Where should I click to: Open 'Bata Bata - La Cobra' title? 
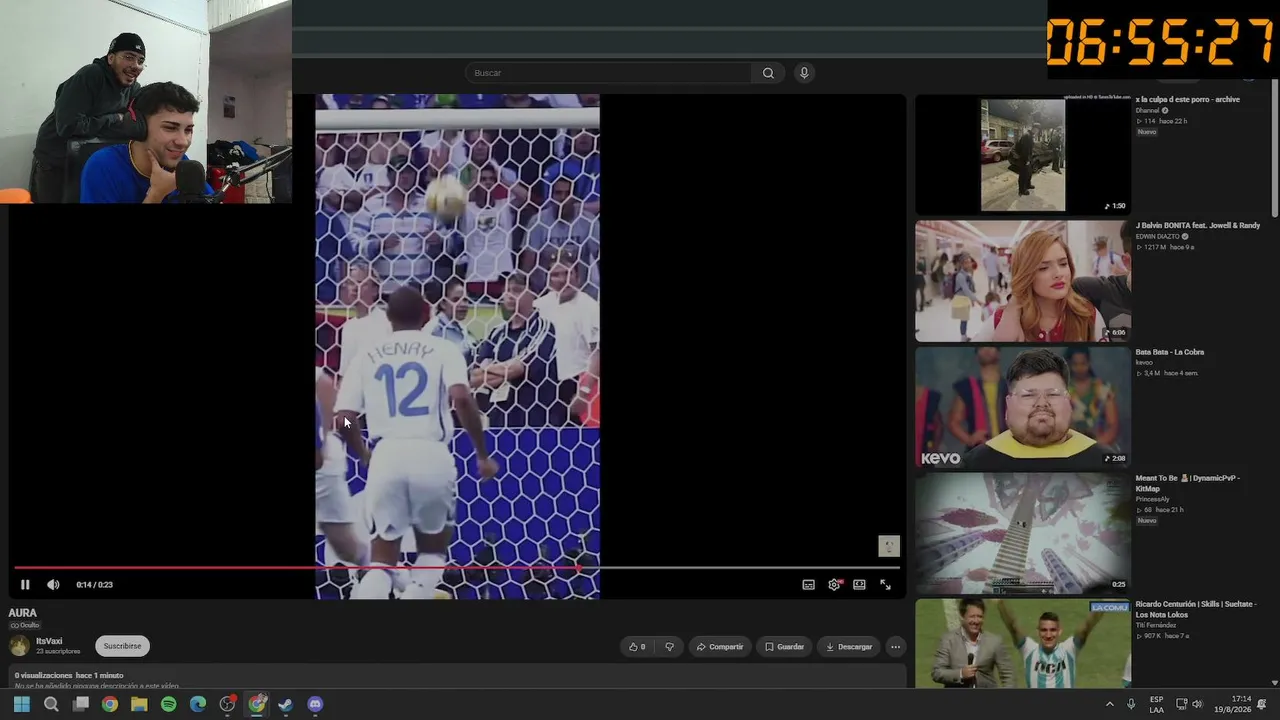(x=1170, y=352)
